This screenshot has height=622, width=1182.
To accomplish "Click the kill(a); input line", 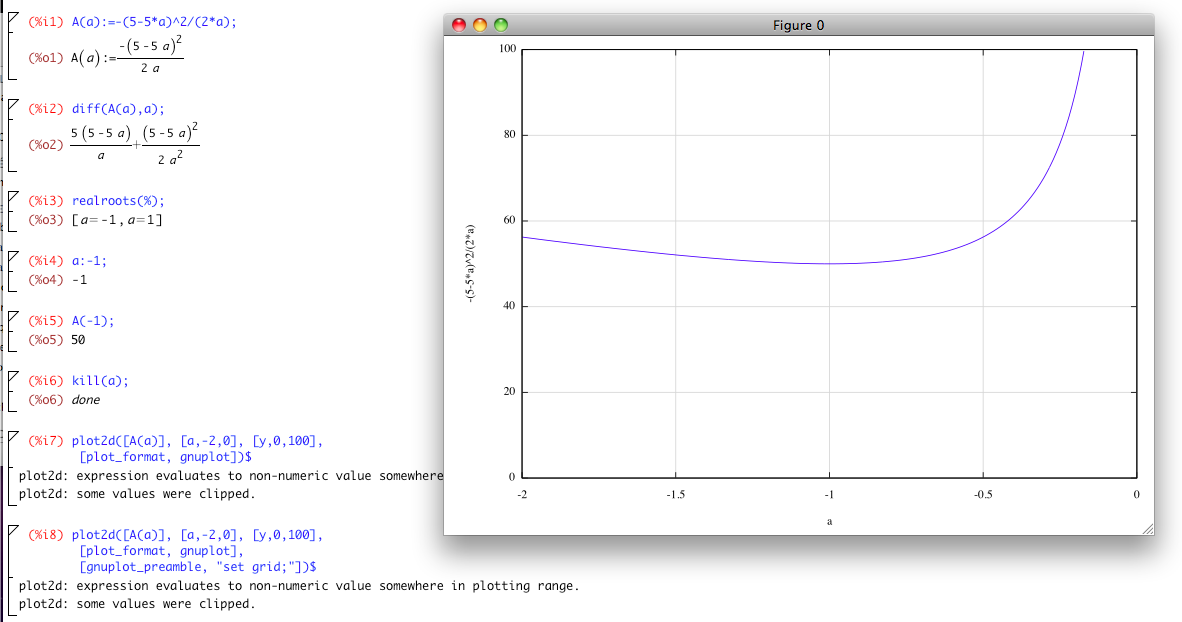I will point(100,381).
